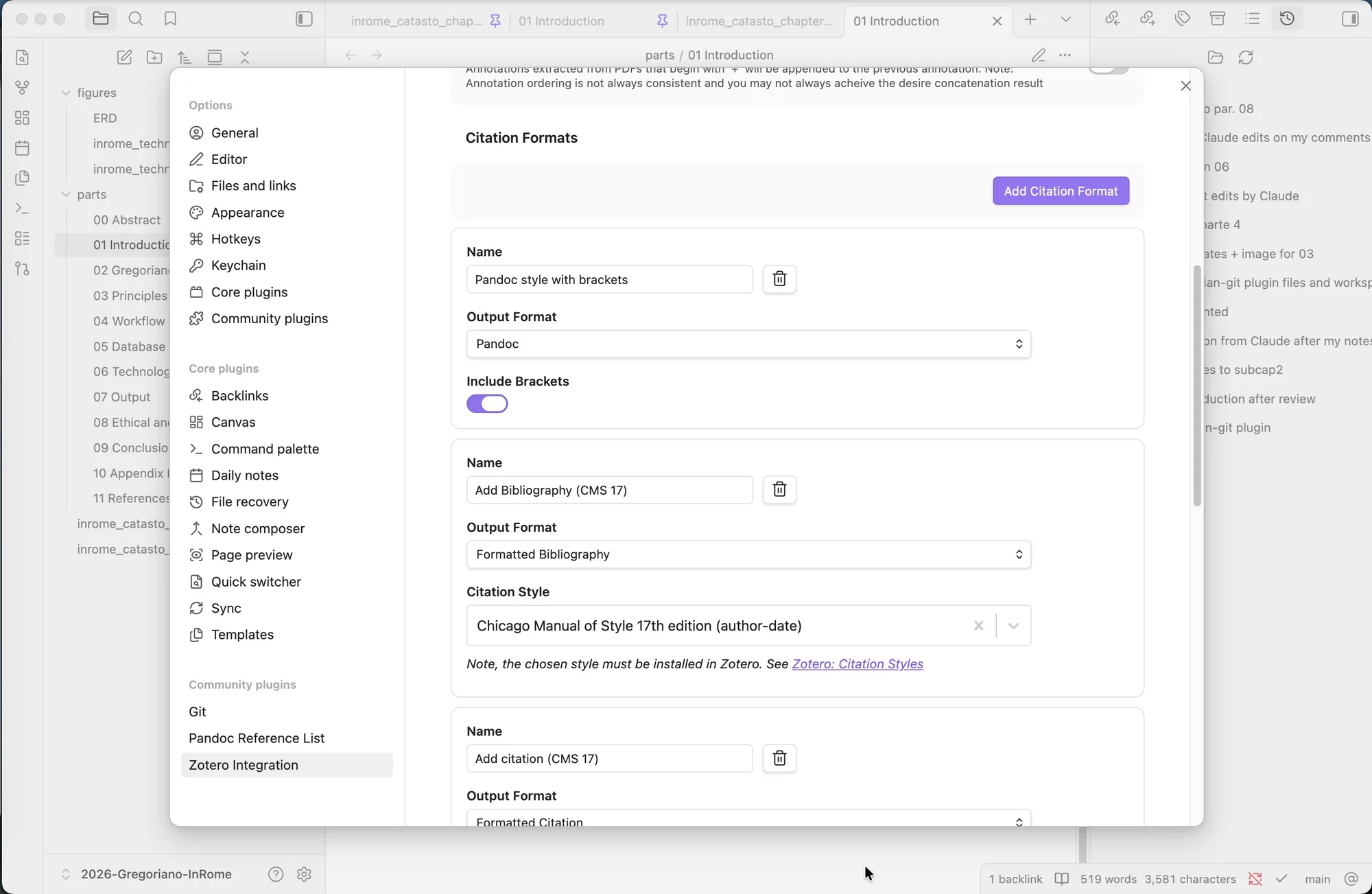Click the main branch status bar item

coord(1317,879)
